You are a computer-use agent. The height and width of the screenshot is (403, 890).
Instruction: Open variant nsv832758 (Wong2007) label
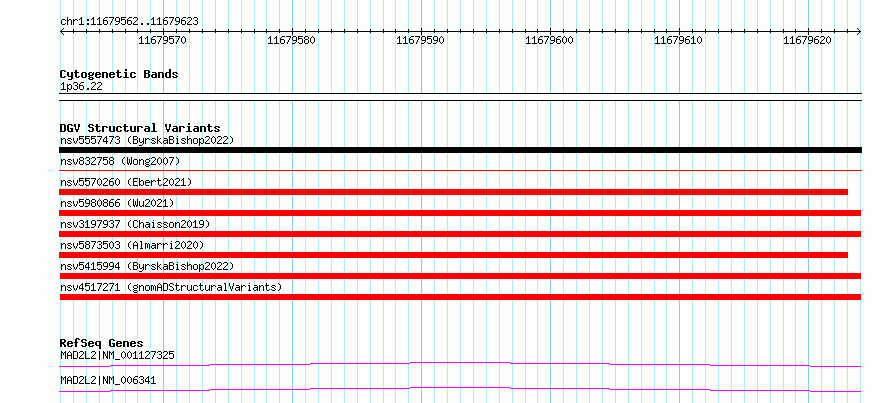point(120,161)
